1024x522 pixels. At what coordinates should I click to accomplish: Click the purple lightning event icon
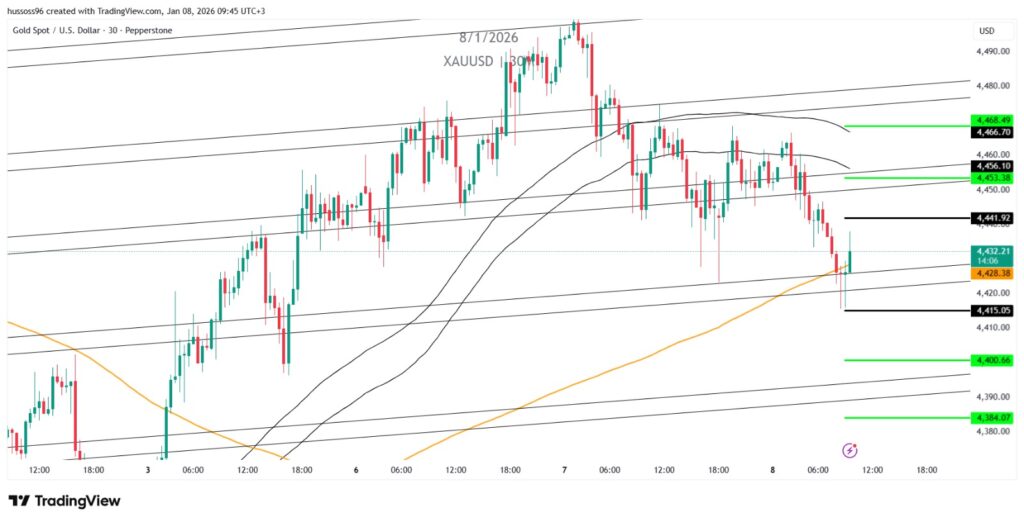(849, 450)
